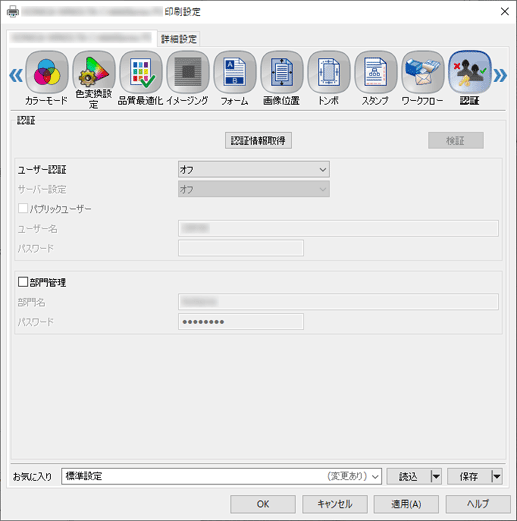
Task: Click the 適用(A) button
Action: coord(406,504)
